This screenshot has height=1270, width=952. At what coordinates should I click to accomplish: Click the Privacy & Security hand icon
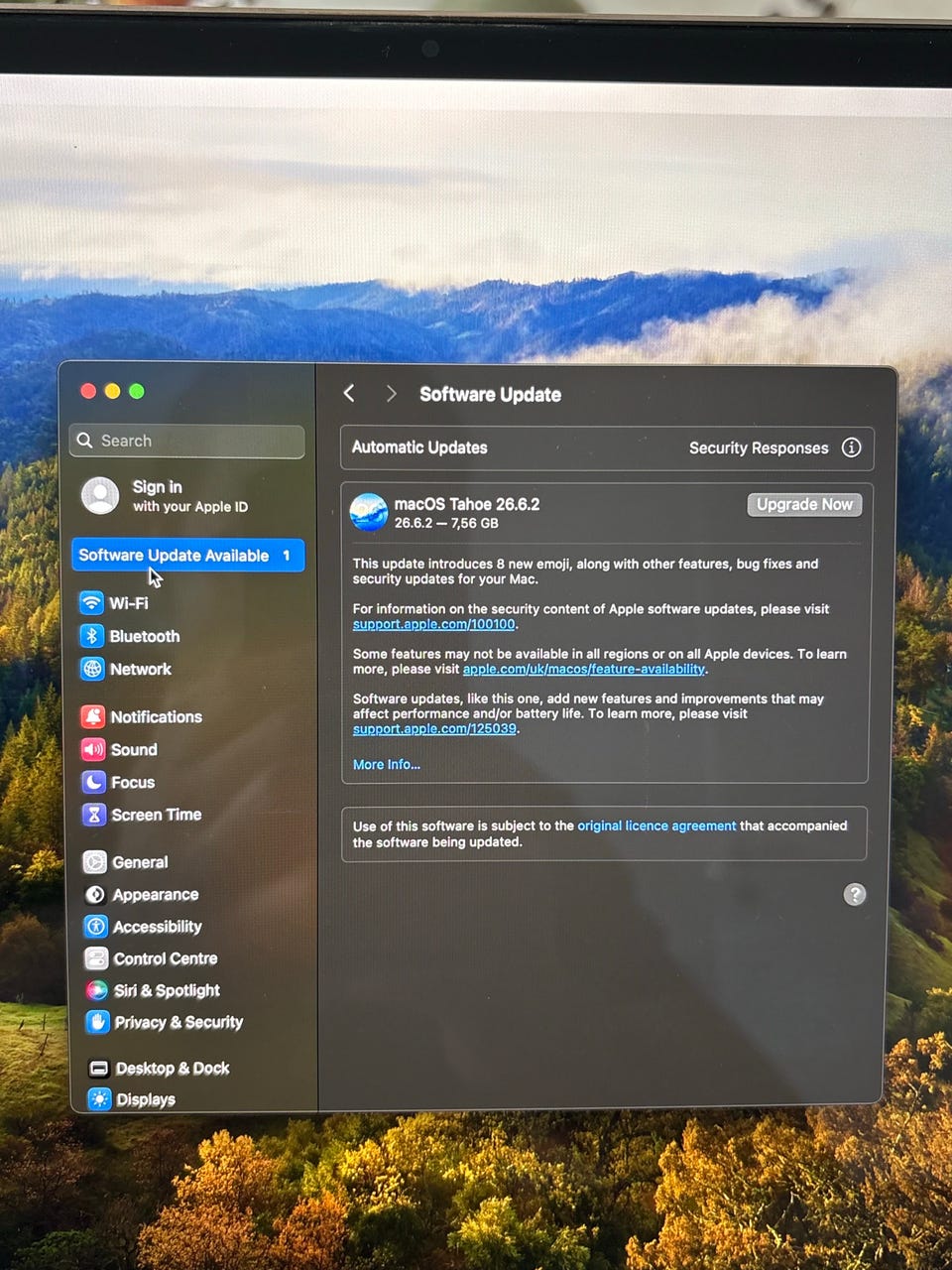[x=97, y=1022]
